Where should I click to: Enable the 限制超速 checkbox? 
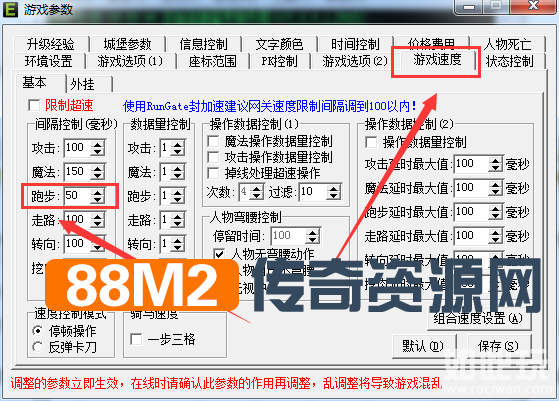click(x=34, y=105)
